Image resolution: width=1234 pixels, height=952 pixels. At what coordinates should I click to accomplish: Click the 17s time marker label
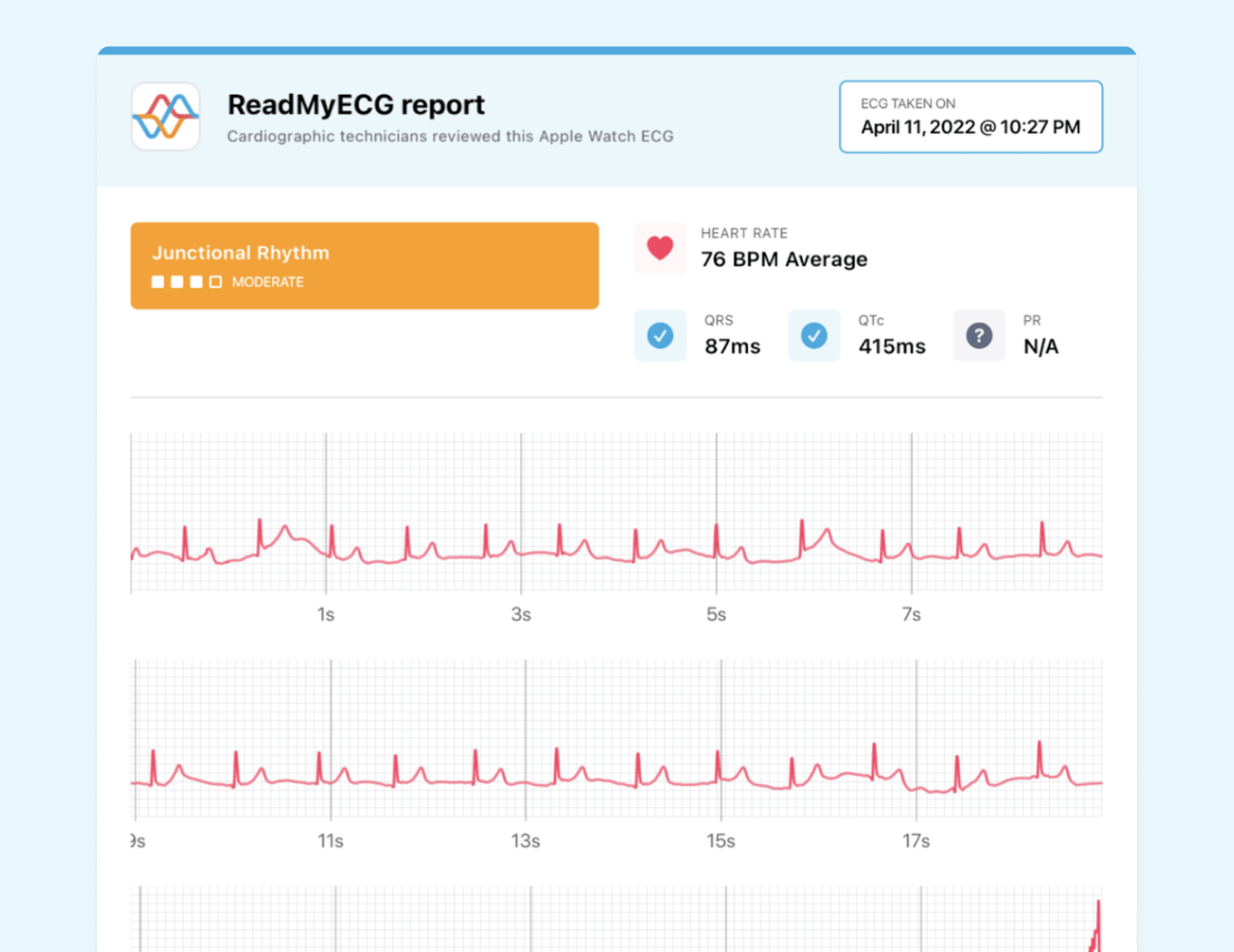click(917, 841)
